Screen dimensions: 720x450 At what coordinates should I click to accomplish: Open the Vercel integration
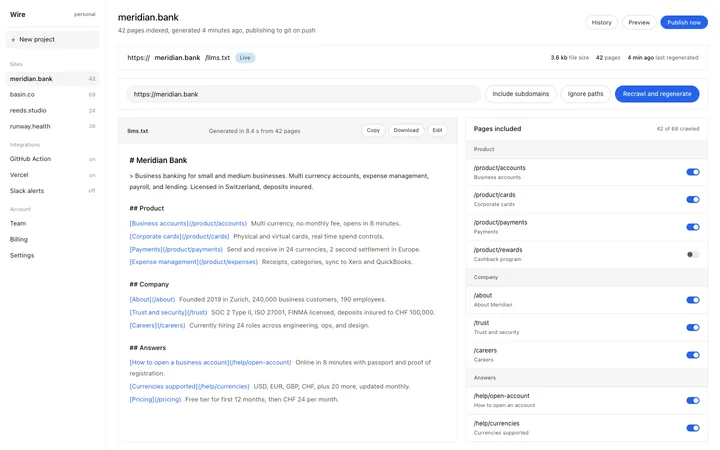(x=52, y=175)
